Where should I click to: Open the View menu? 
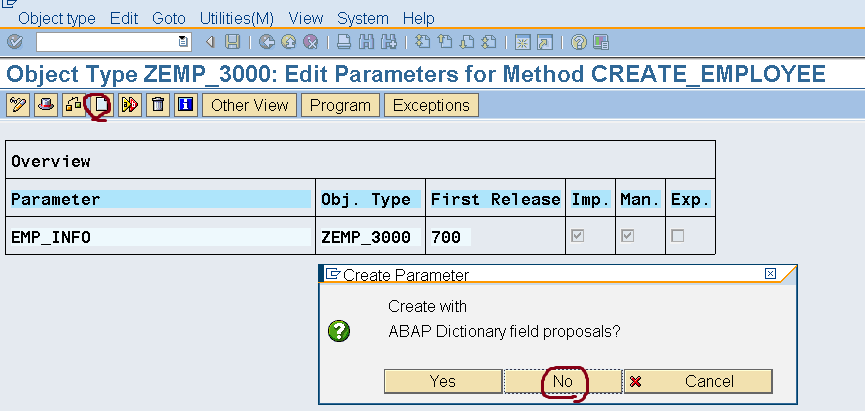306,18
